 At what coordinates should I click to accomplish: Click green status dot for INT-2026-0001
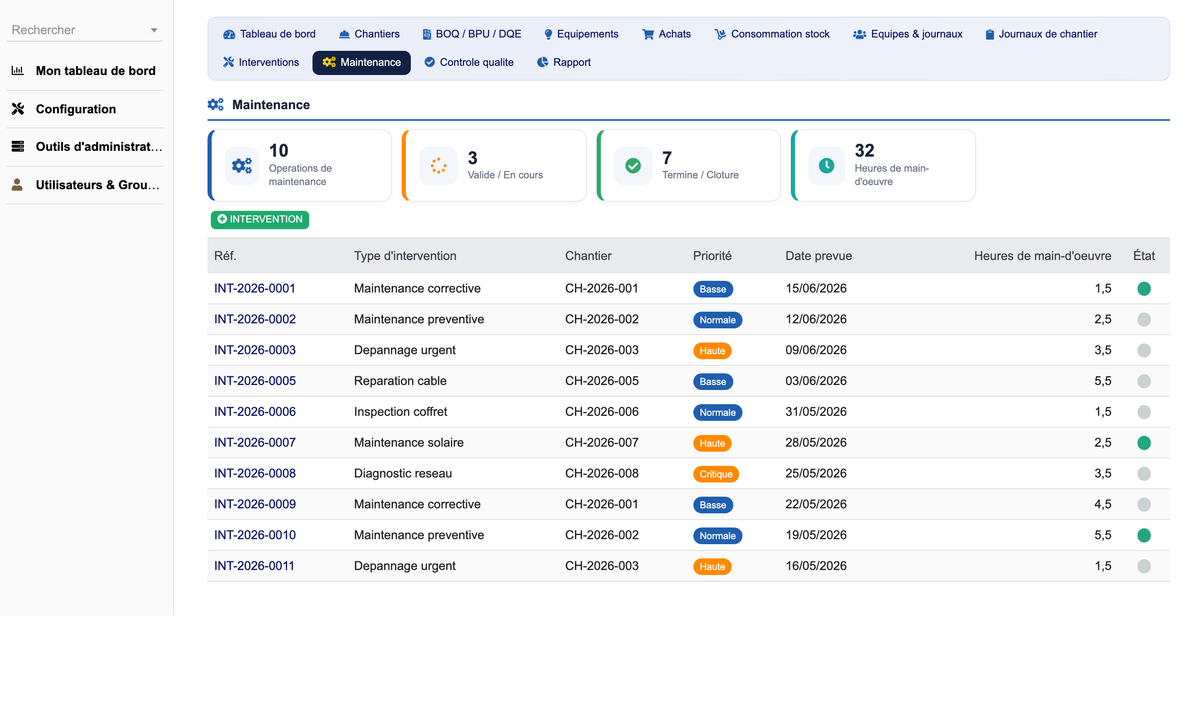pyautogui.click(x=1144, y=289)
